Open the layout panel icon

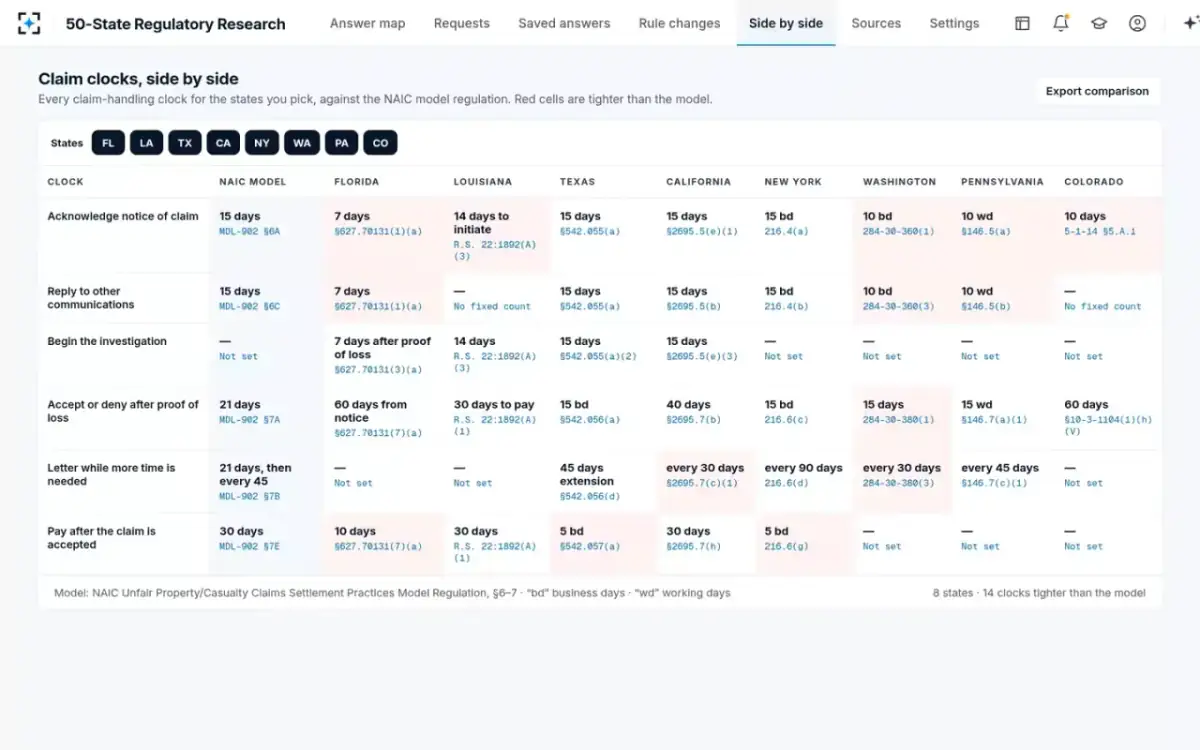1022,23
